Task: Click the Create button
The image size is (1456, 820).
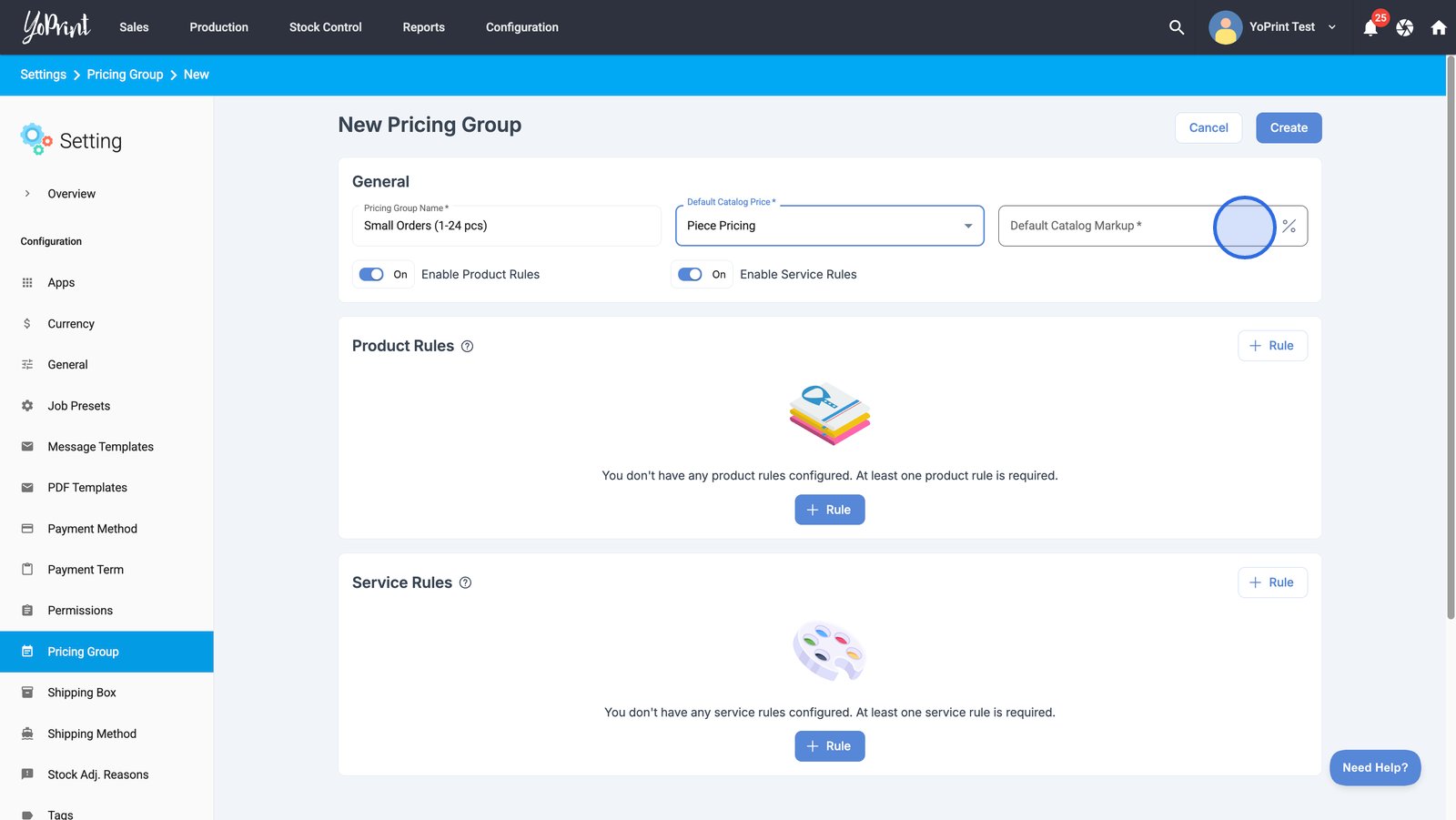Action: (x=1288, y=127)
